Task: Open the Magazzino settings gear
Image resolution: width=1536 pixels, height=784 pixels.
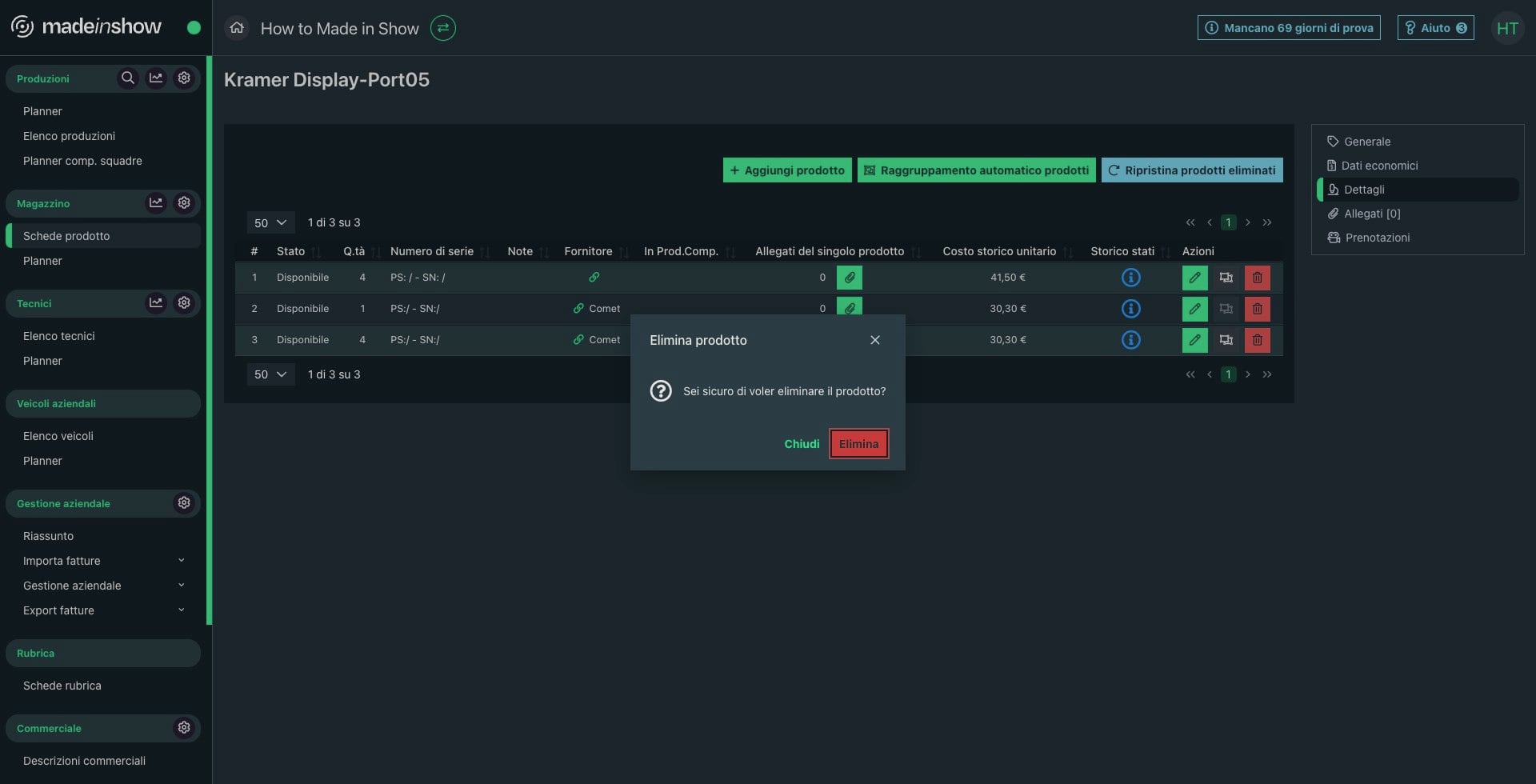Action: (184, 202)
